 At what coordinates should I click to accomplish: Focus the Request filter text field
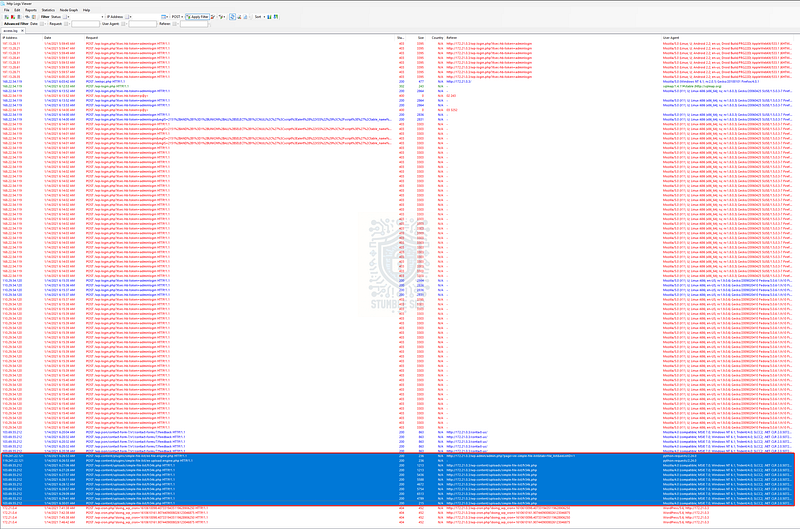click(85, 24)
